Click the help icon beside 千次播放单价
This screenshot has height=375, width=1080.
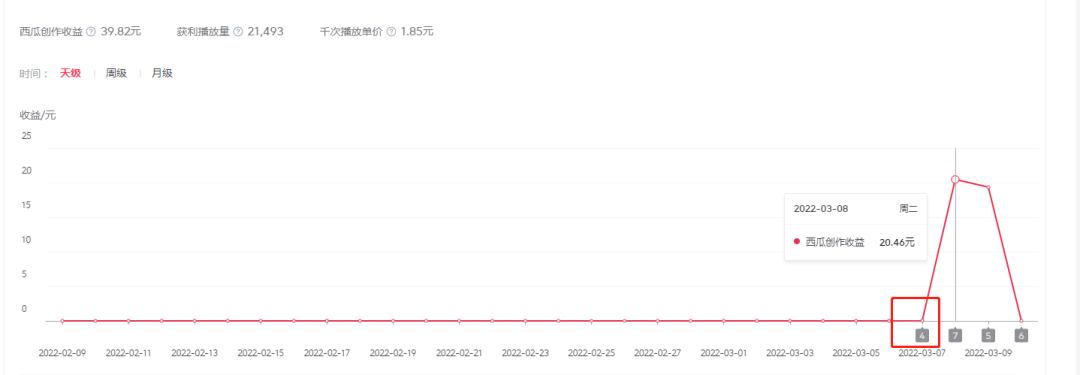[x=391, y=32]
